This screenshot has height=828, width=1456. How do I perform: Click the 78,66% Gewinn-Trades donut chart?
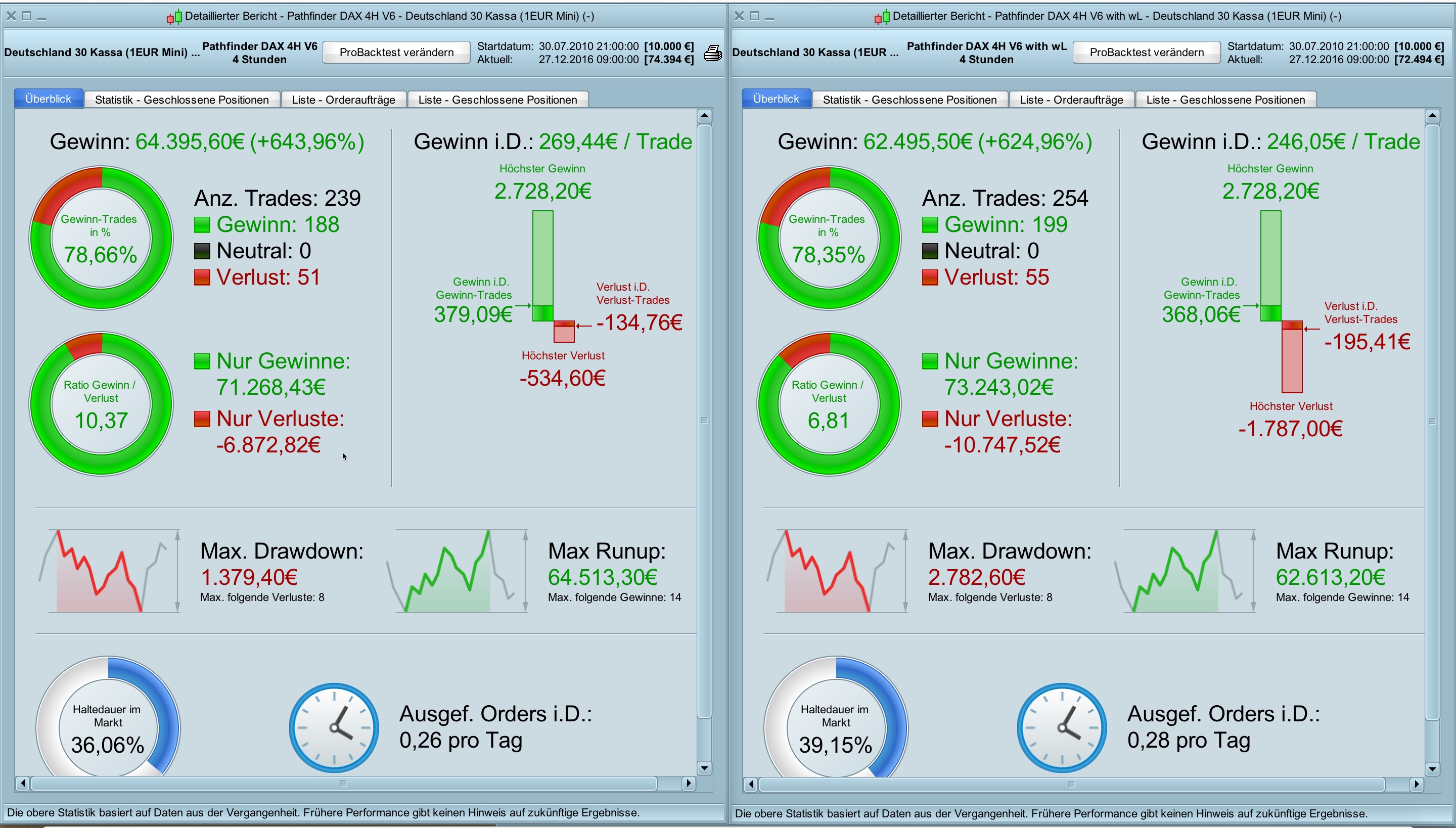coord(101,238)
